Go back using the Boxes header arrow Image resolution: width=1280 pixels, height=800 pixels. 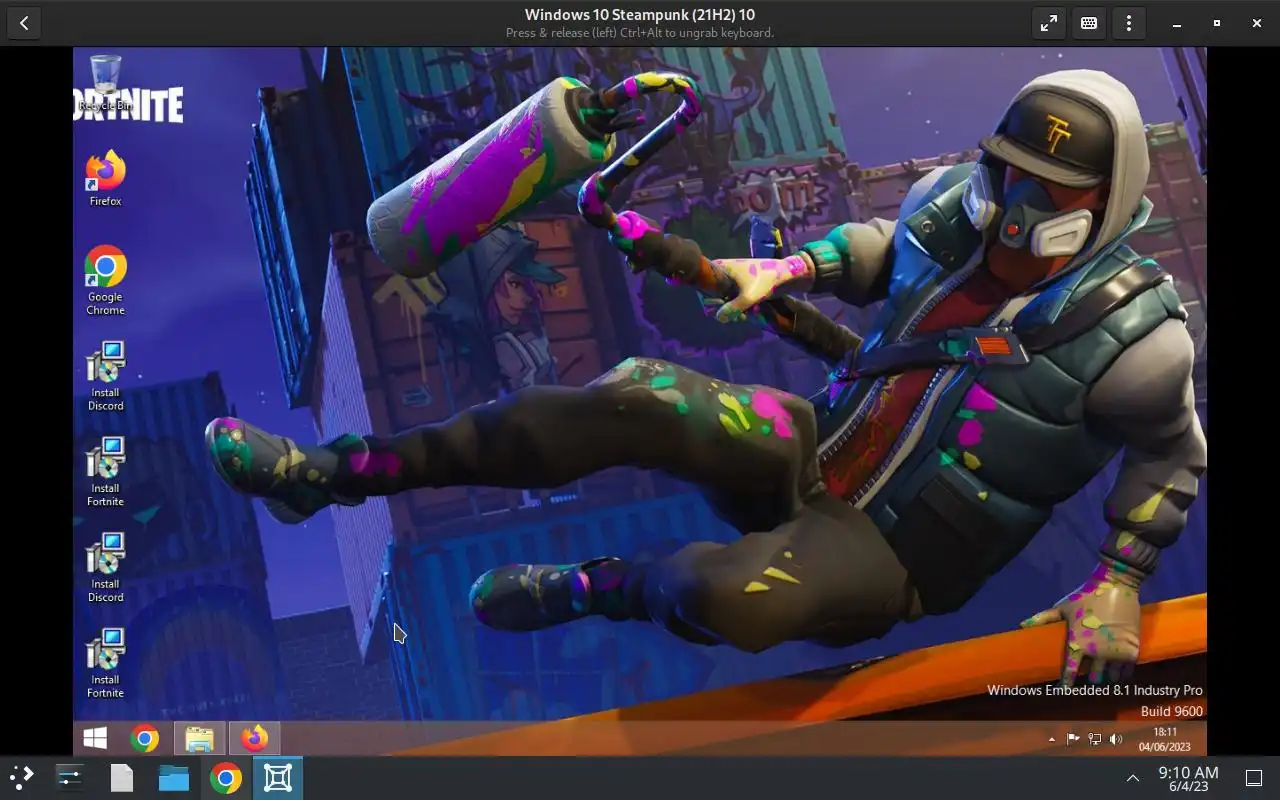24,23
